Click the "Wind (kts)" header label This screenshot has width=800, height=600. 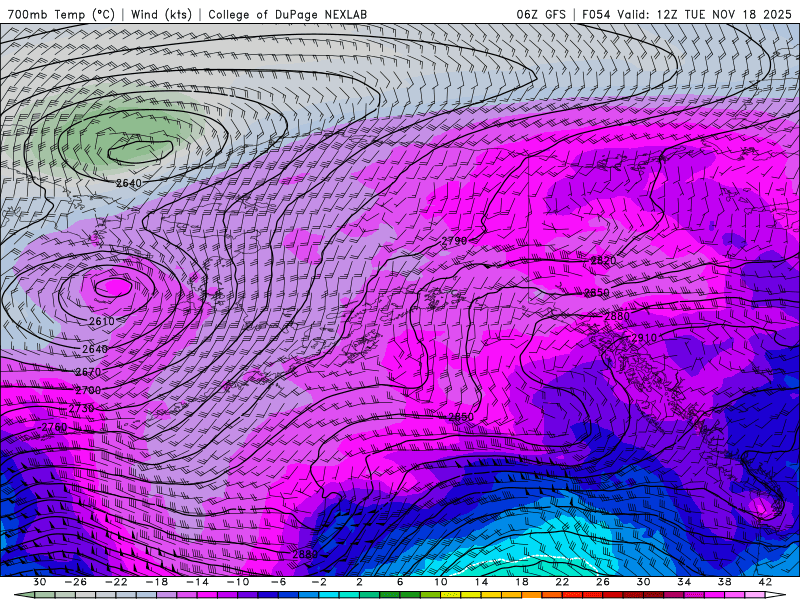[161, 14]
